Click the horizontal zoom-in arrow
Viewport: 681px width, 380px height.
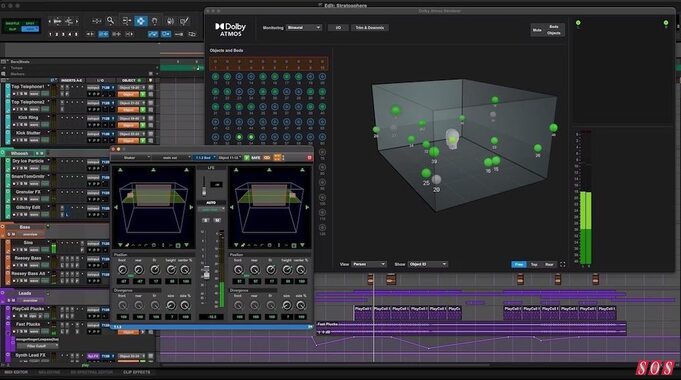click(77, 21)
